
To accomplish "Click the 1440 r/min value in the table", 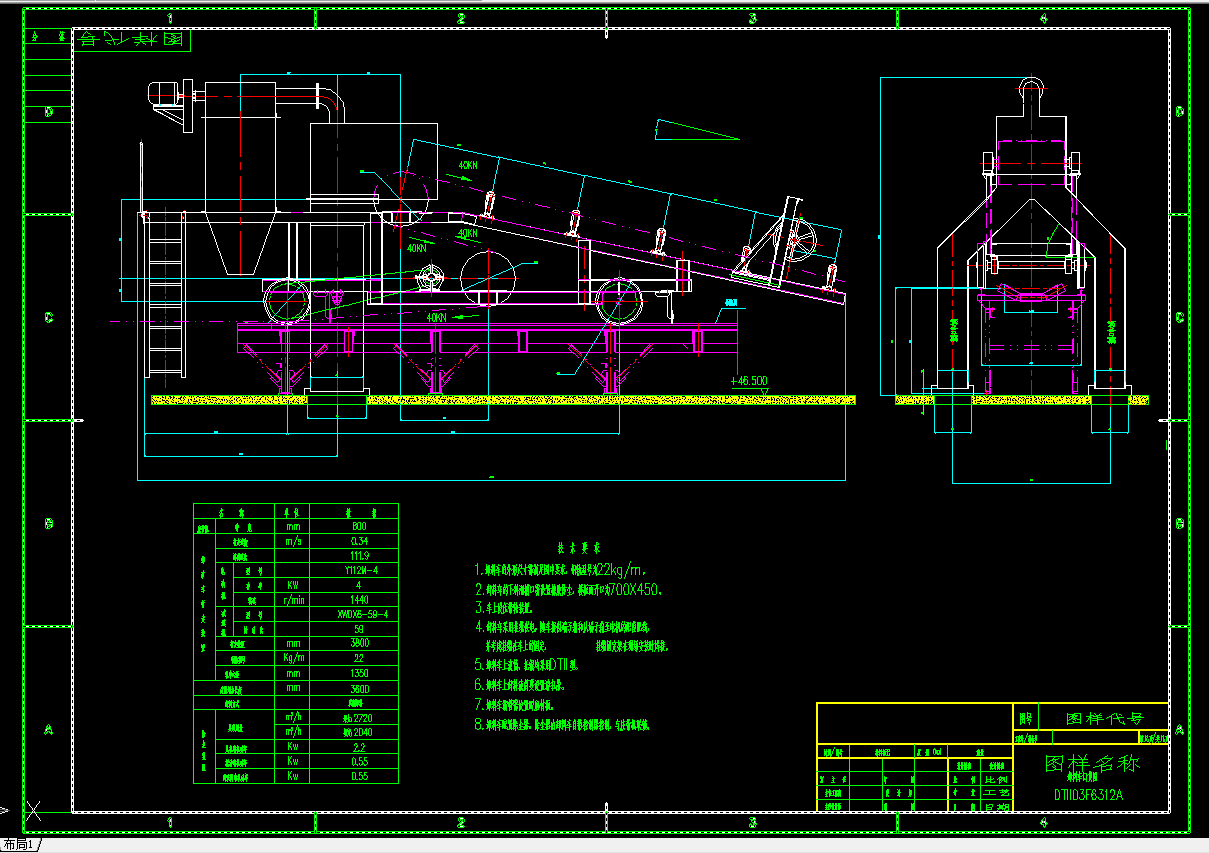I will point(358,600).
